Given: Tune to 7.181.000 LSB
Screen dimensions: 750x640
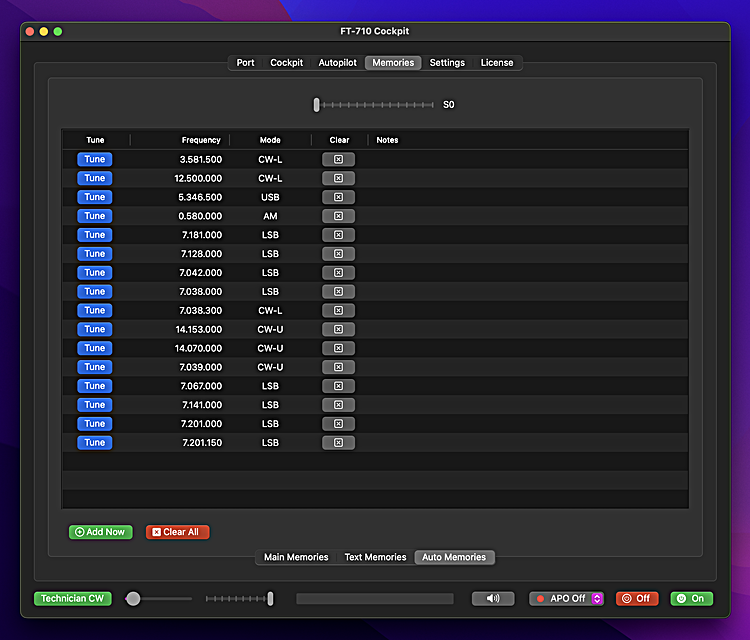Looking at the screenshot, I should pyautogui.click(x=95, y=235).
